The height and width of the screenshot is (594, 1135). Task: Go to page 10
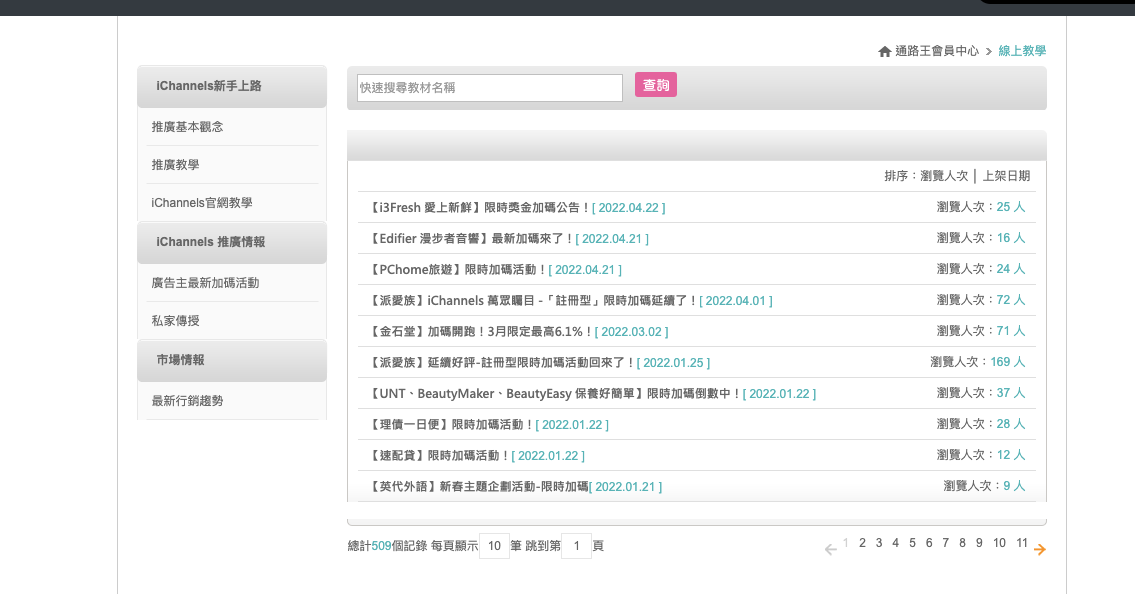[x=999, y=543]
